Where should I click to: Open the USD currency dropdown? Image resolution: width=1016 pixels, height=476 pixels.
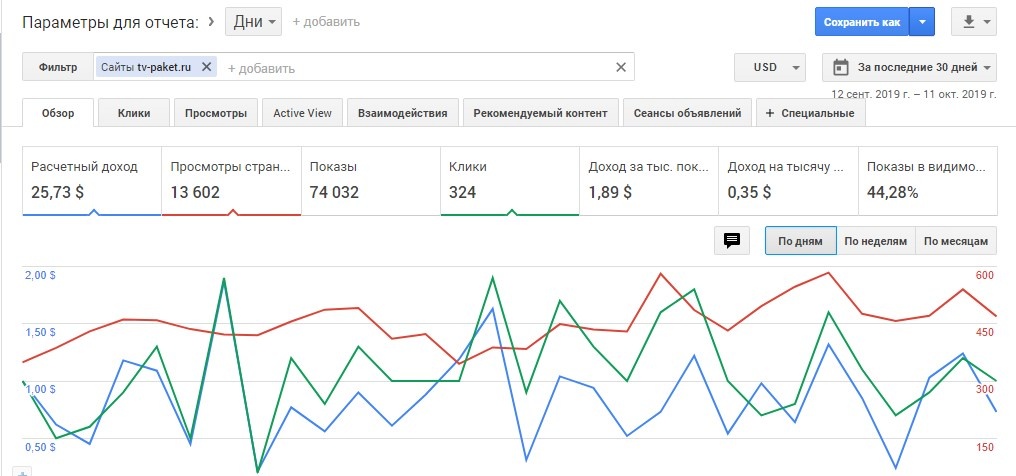770,68
